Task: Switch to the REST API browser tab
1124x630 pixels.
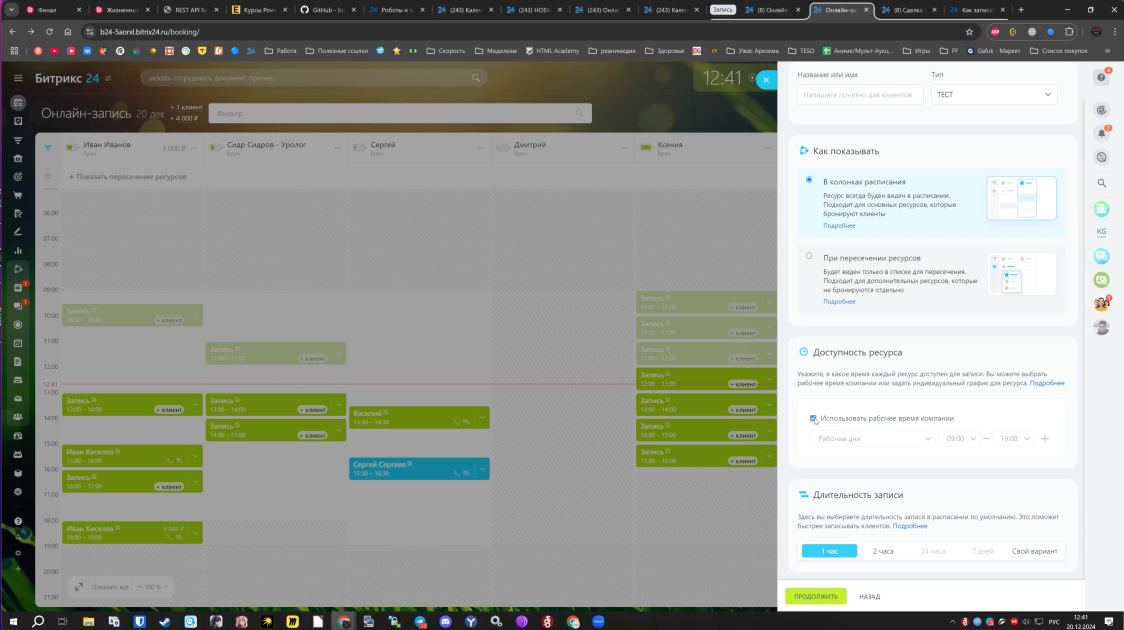Action: pos(189,10)
